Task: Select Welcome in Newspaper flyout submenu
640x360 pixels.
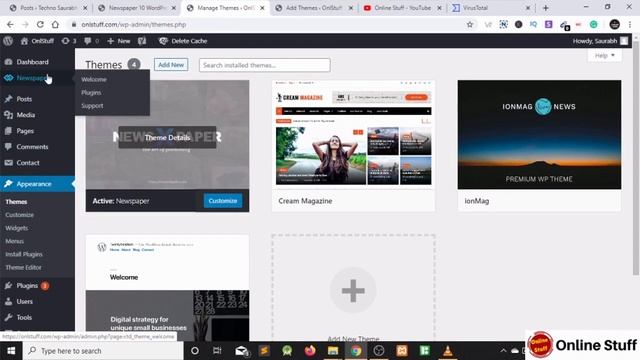Action: [94, 80]
